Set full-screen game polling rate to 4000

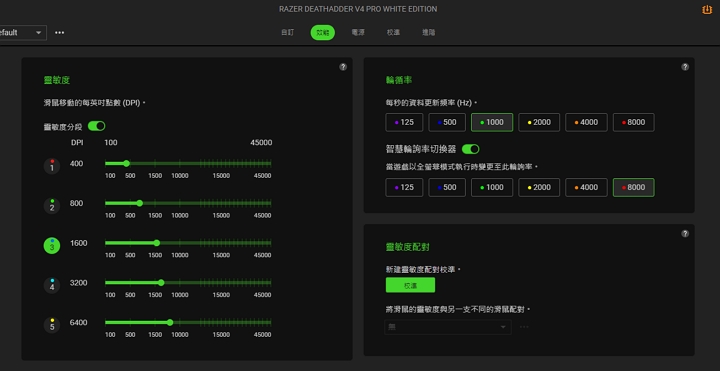coord(586,187)
